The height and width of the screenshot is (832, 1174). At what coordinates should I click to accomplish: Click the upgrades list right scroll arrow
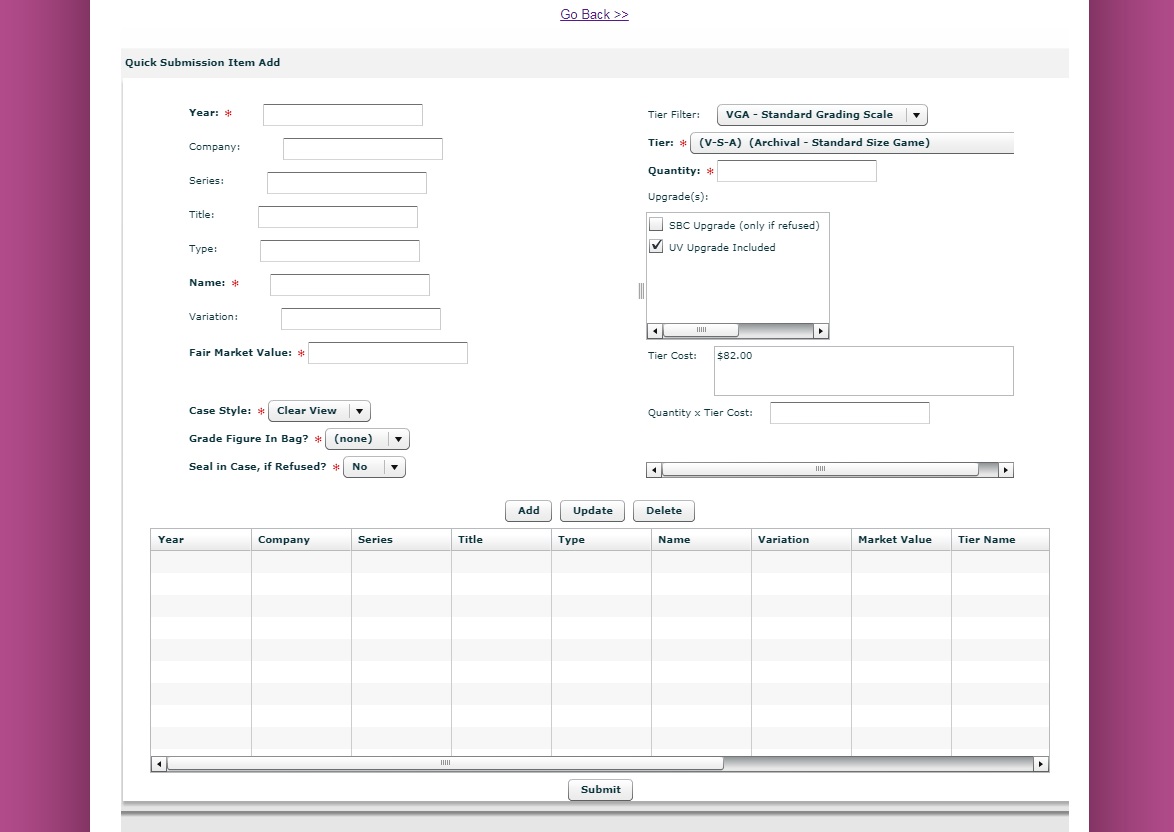tap(821, 331)
